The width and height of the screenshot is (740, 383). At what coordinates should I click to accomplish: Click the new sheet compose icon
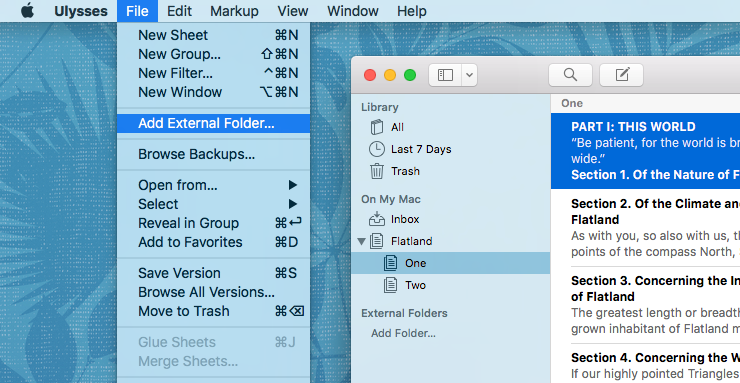[x=622, y=75]
